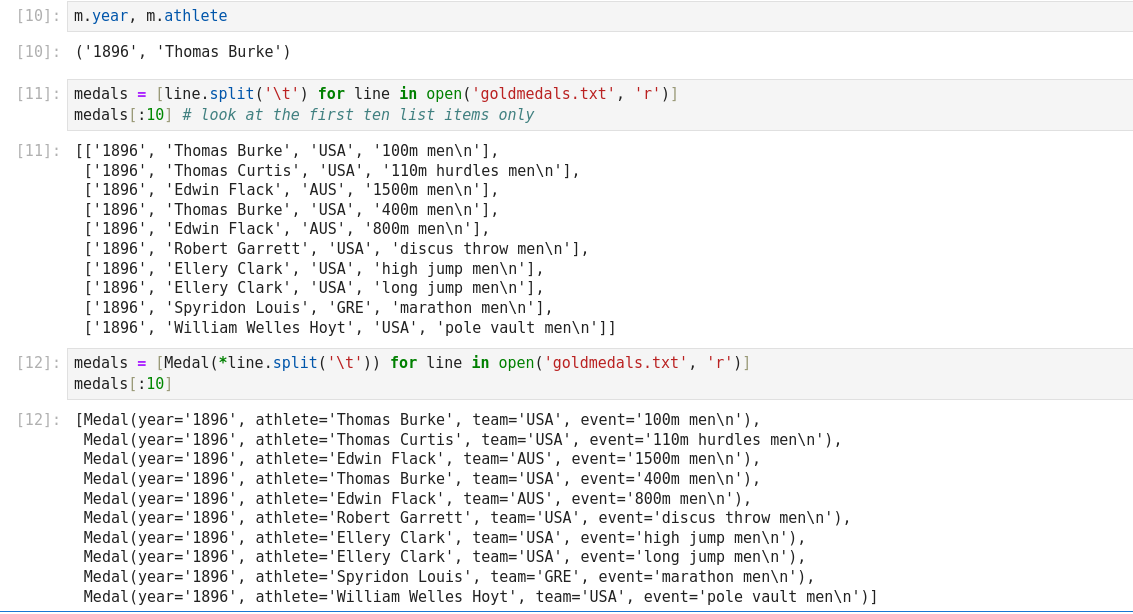Click the 'open' keyword in cell 12 code

coord(515,362)
